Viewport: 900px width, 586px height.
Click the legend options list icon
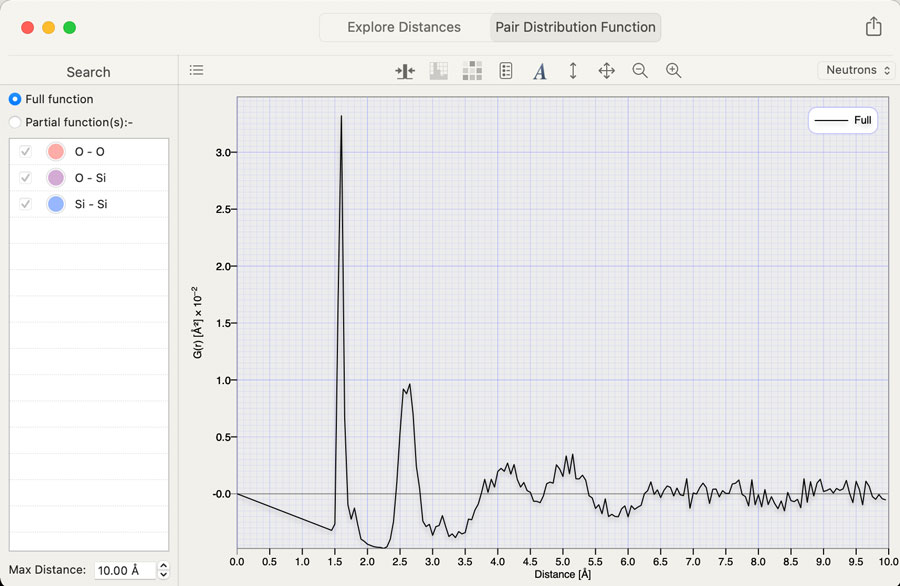coord(506,71)
